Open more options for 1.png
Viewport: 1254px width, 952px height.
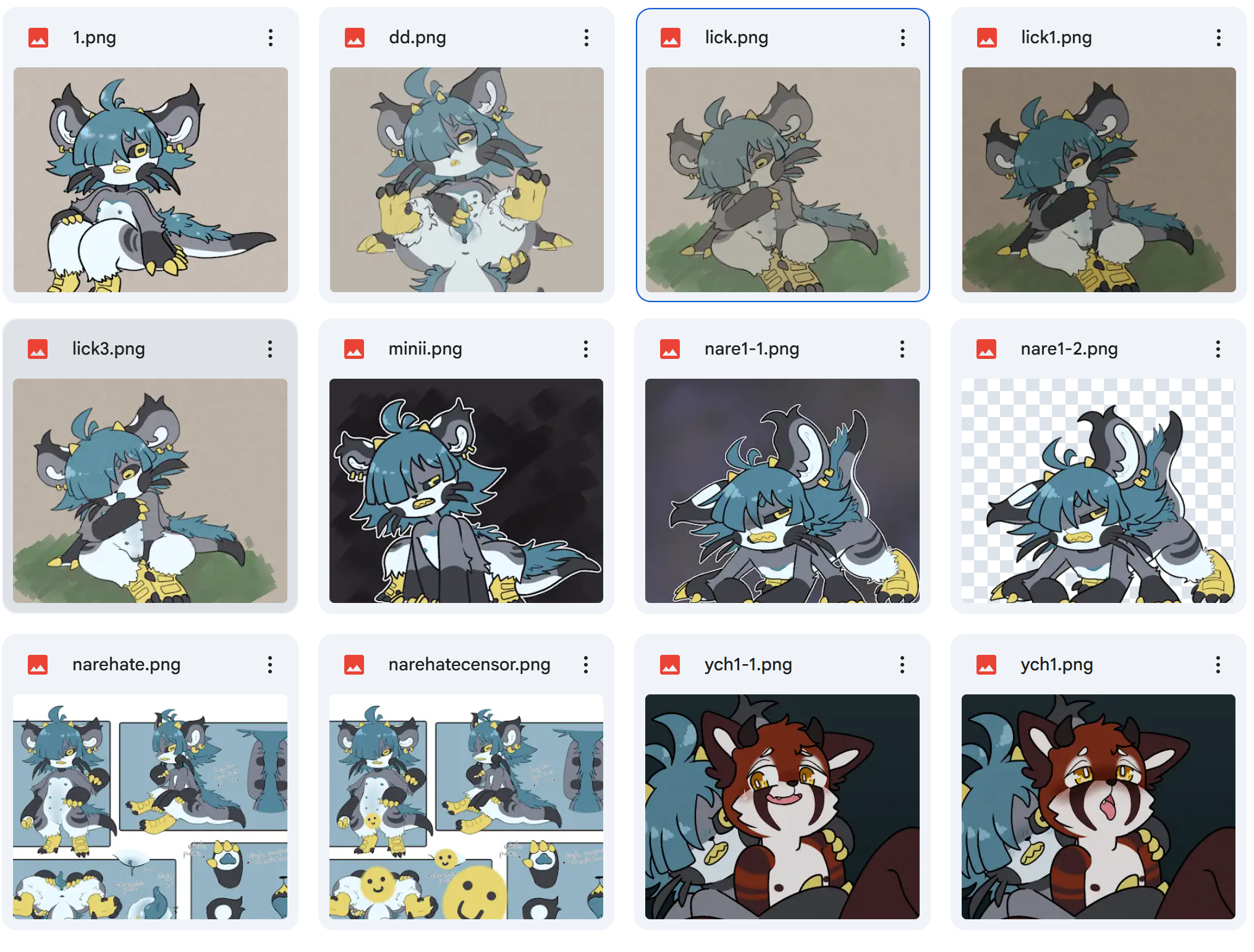click(271, 38)
